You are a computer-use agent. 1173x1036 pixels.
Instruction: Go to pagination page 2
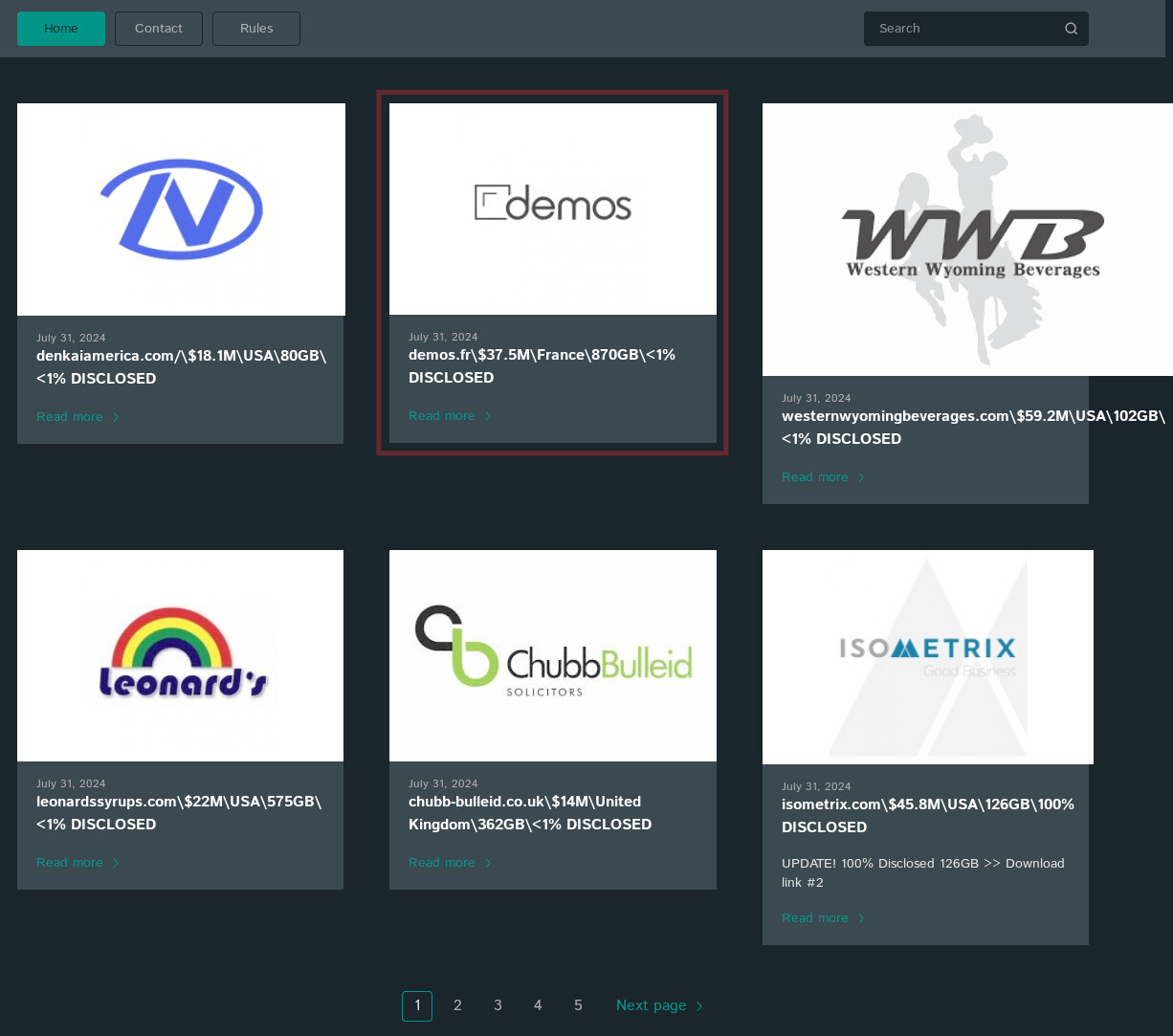point(457,1006)
